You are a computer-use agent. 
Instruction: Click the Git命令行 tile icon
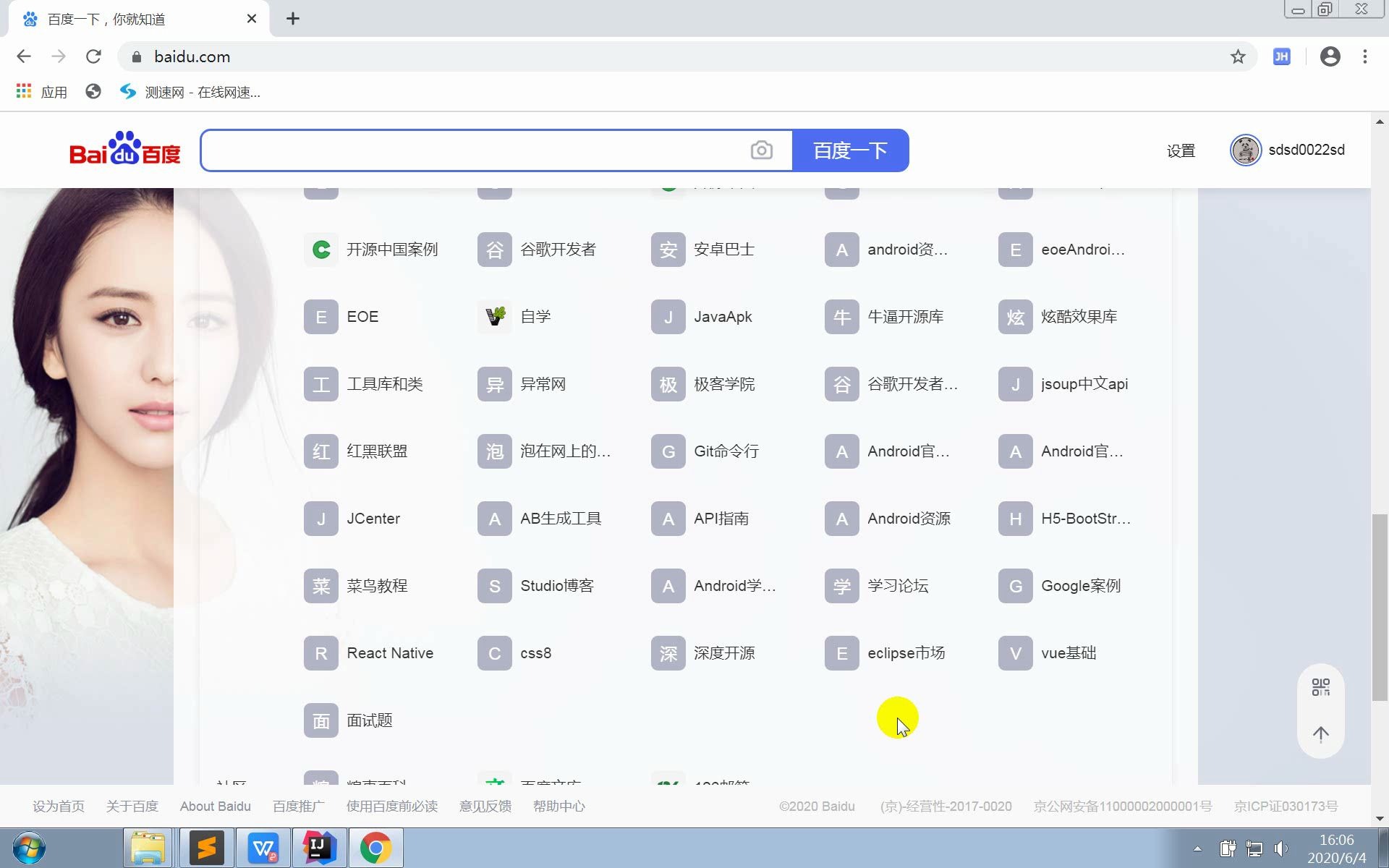click(x=668, y=451)
